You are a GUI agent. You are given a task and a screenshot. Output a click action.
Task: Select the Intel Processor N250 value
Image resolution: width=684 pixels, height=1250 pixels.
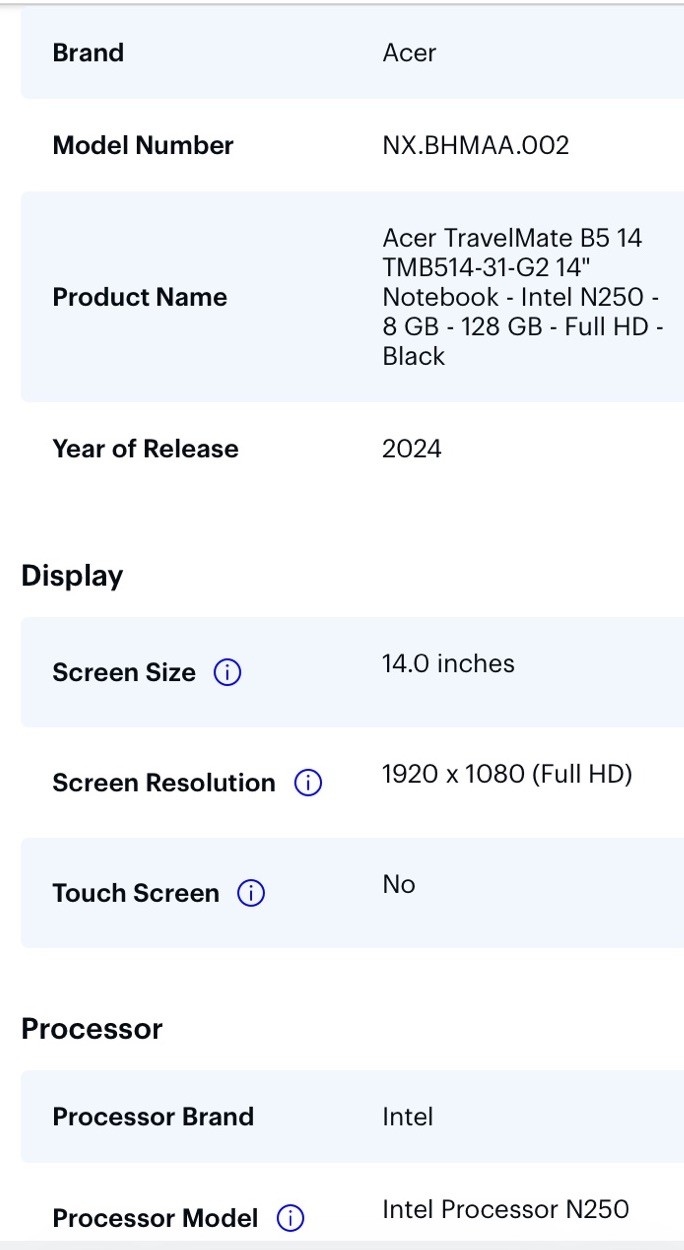tap(506, 1209)
